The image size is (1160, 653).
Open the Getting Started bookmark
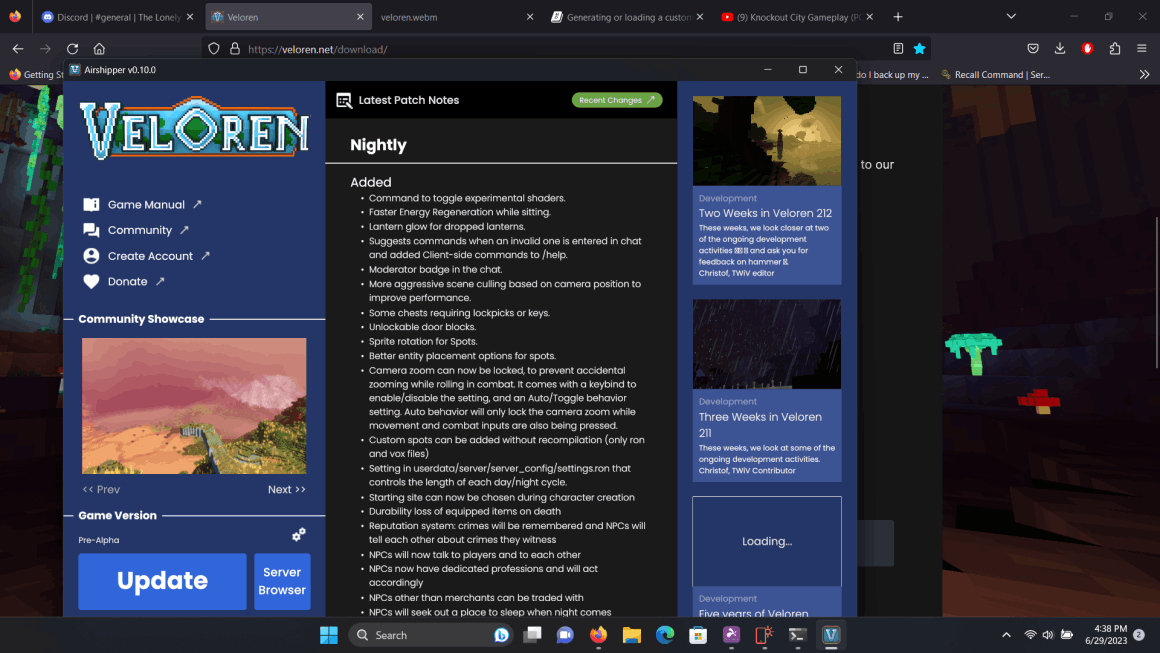(x=36, y=75)
